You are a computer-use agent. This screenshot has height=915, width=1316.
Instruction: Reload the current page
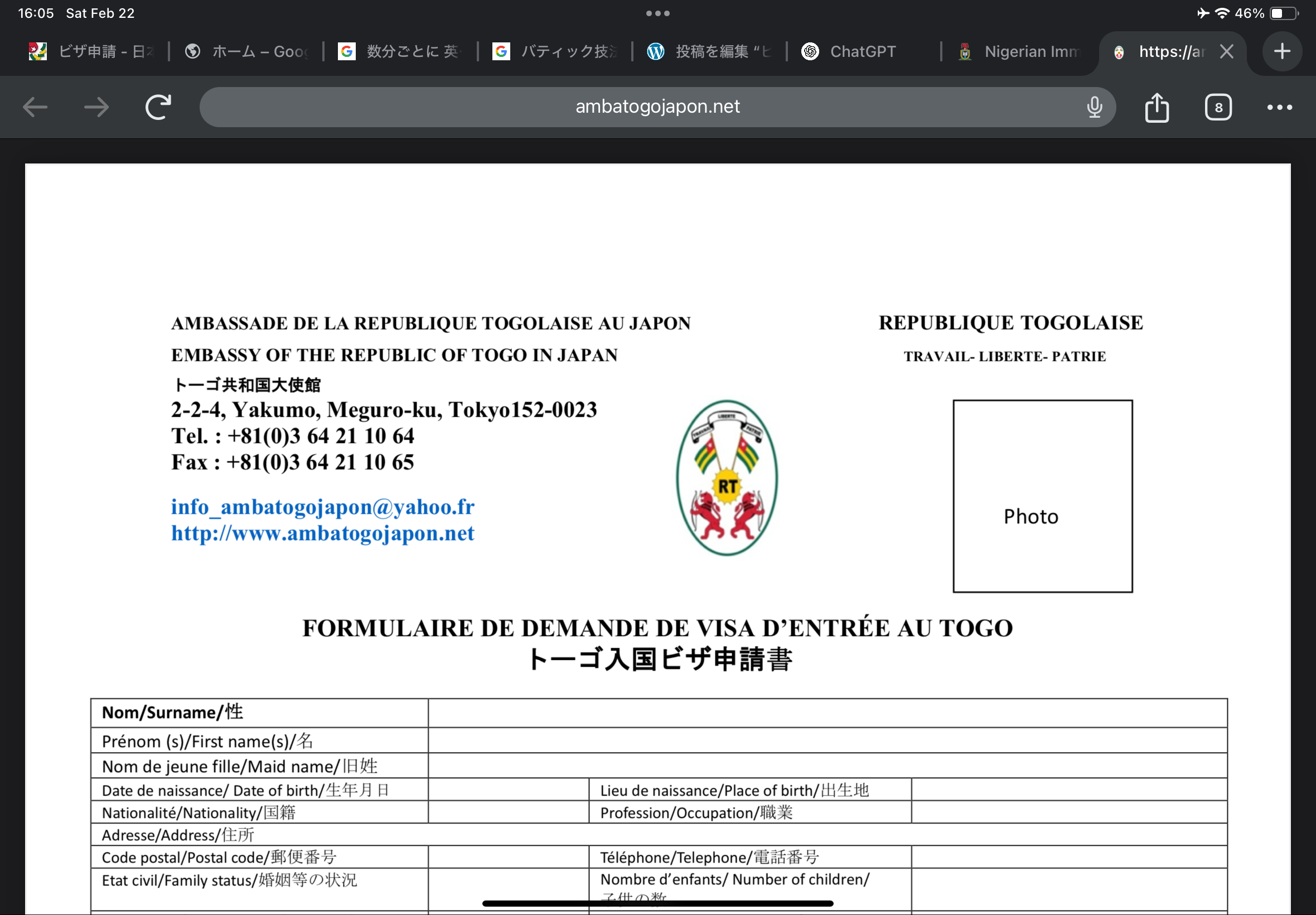[158, 107]
